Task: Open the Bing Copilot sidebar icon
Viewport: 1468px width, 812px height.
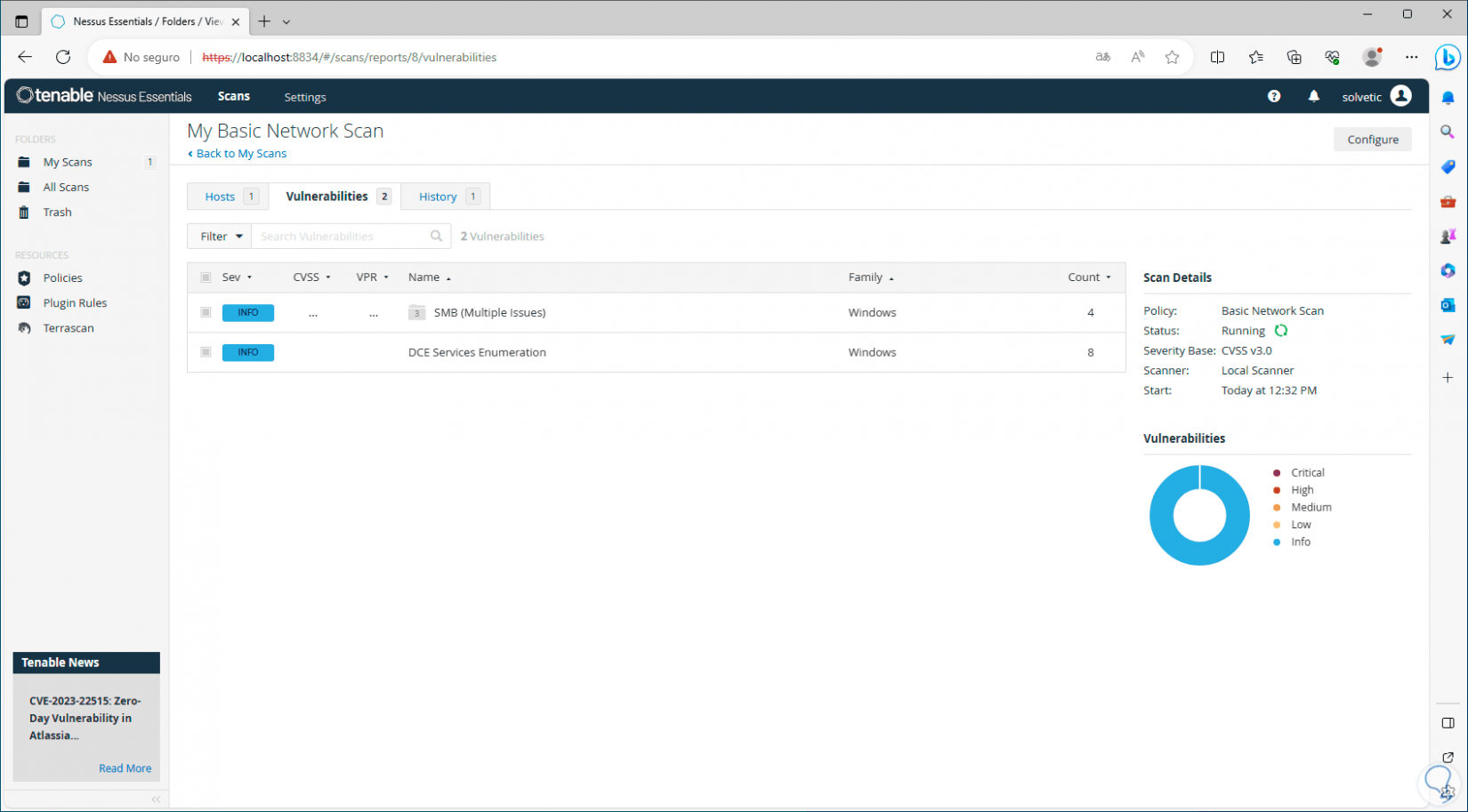Action: 1448,58
